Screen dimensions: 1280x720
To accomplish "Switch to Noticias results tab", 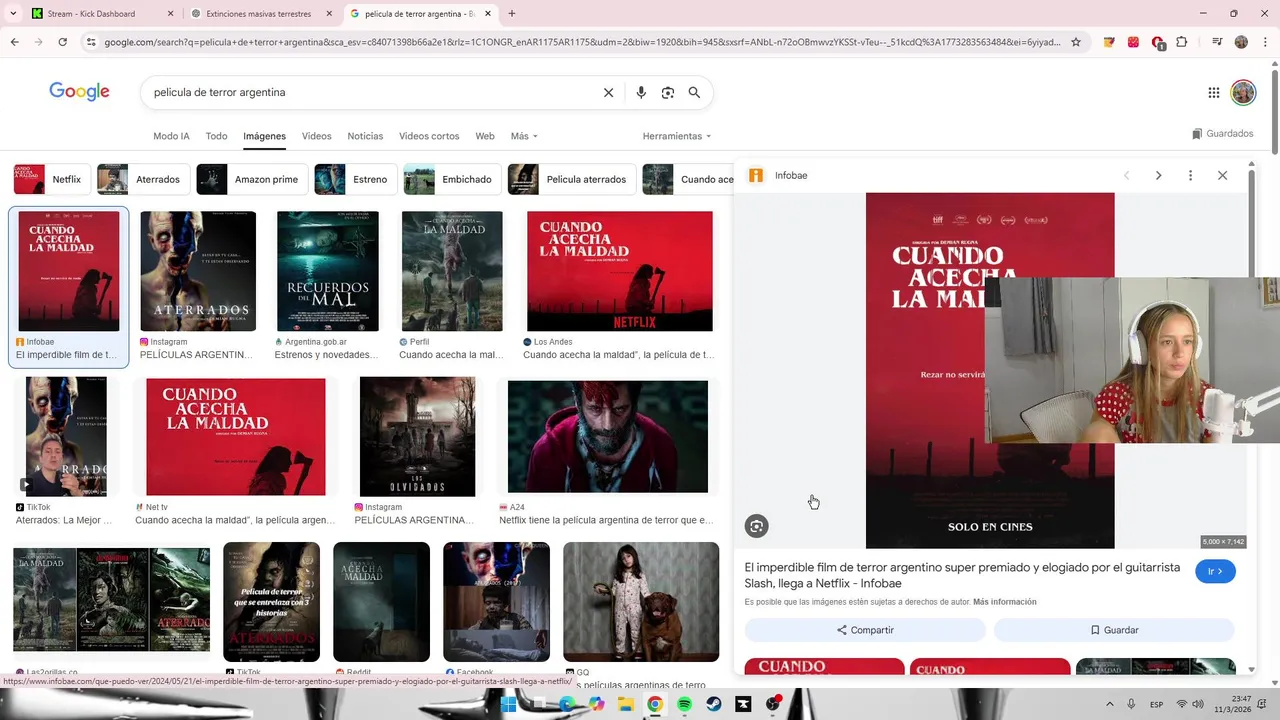I will (365, 136).
